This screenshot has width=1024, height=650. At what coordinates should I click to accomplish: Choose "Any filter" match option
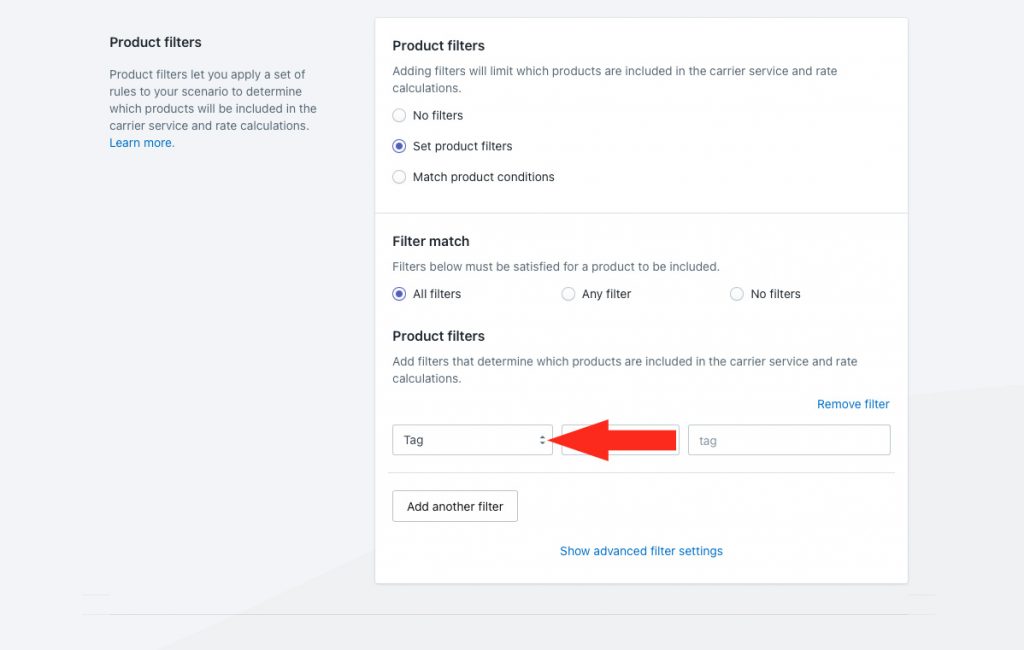point(568,294)
